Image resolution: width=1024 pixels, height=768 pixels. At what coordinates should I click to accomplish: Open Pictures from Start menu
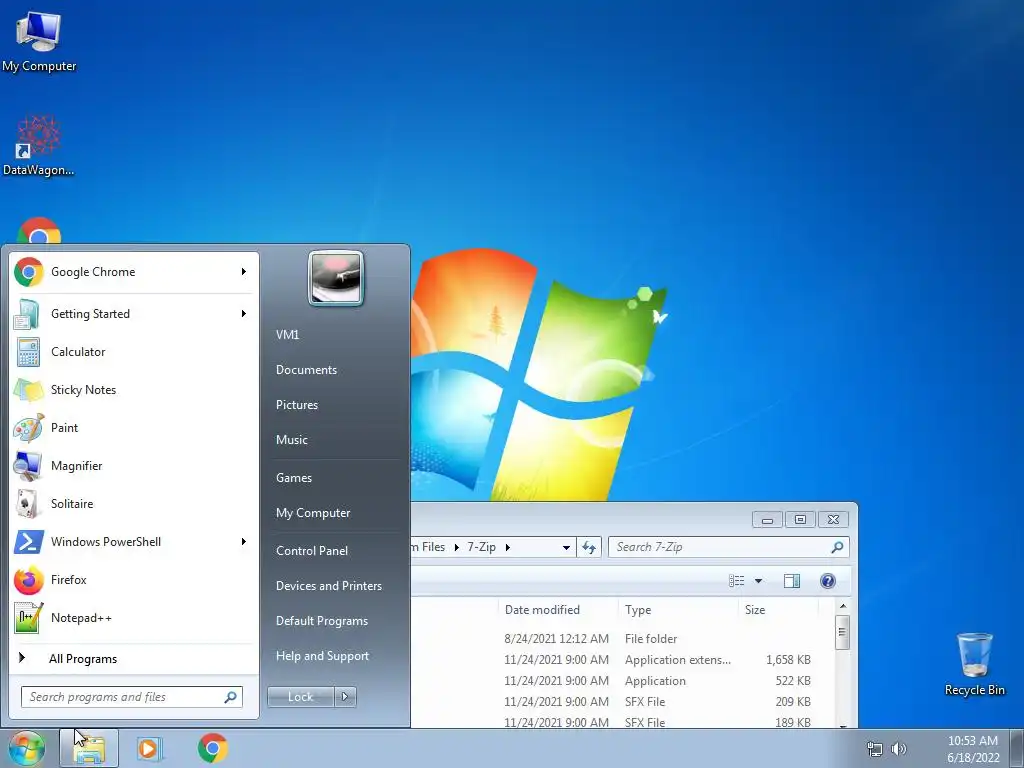pyautogui.click(x=297, y=405)
